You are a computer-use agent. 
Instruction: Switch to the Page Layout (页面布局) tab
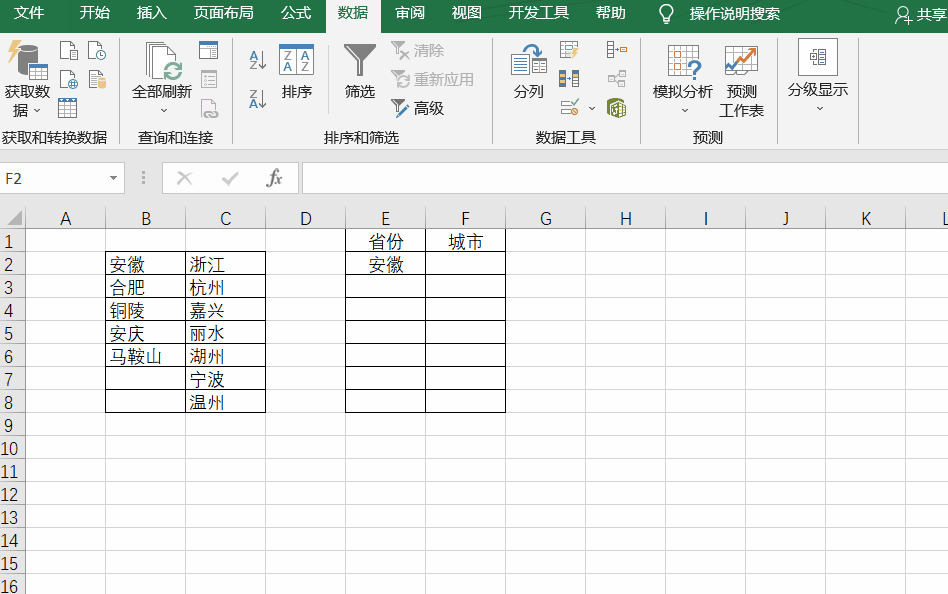click(223, 13)
